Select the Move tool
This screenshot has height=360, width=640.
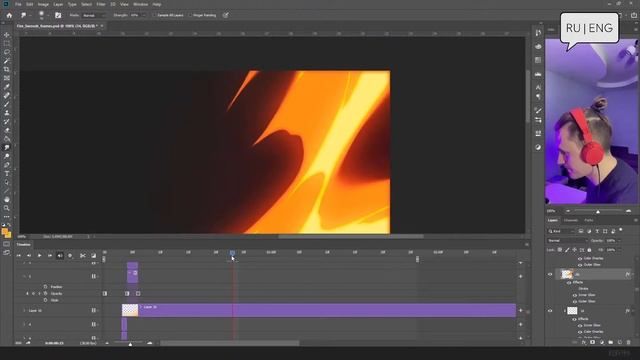coord(7,35)
